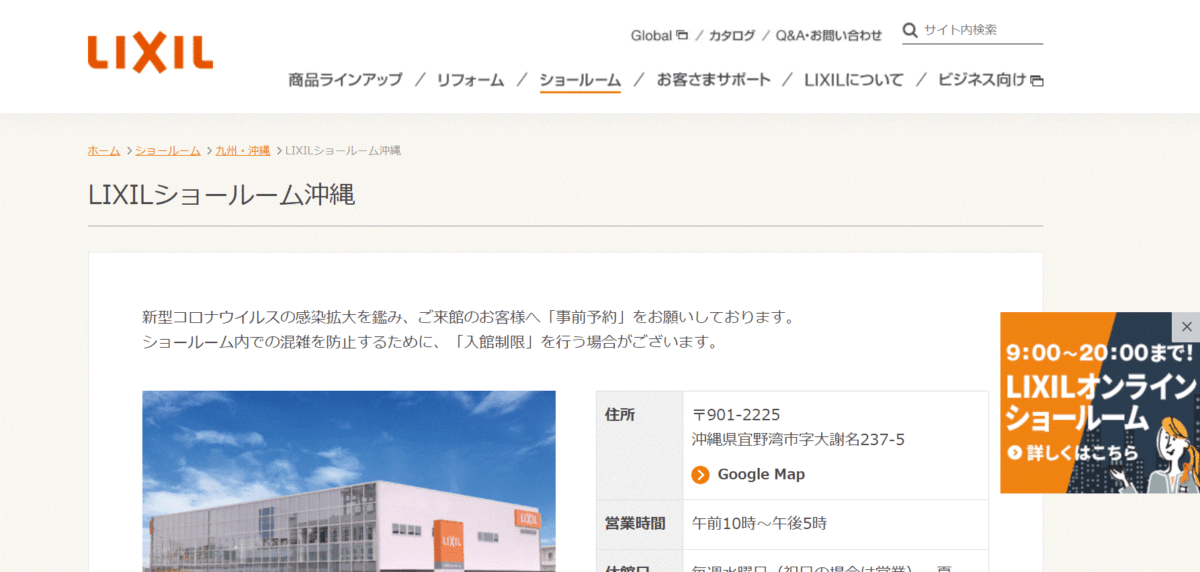1200x572 pixels.
Task: Open リフォーム menu
Action: pos(470,79)
